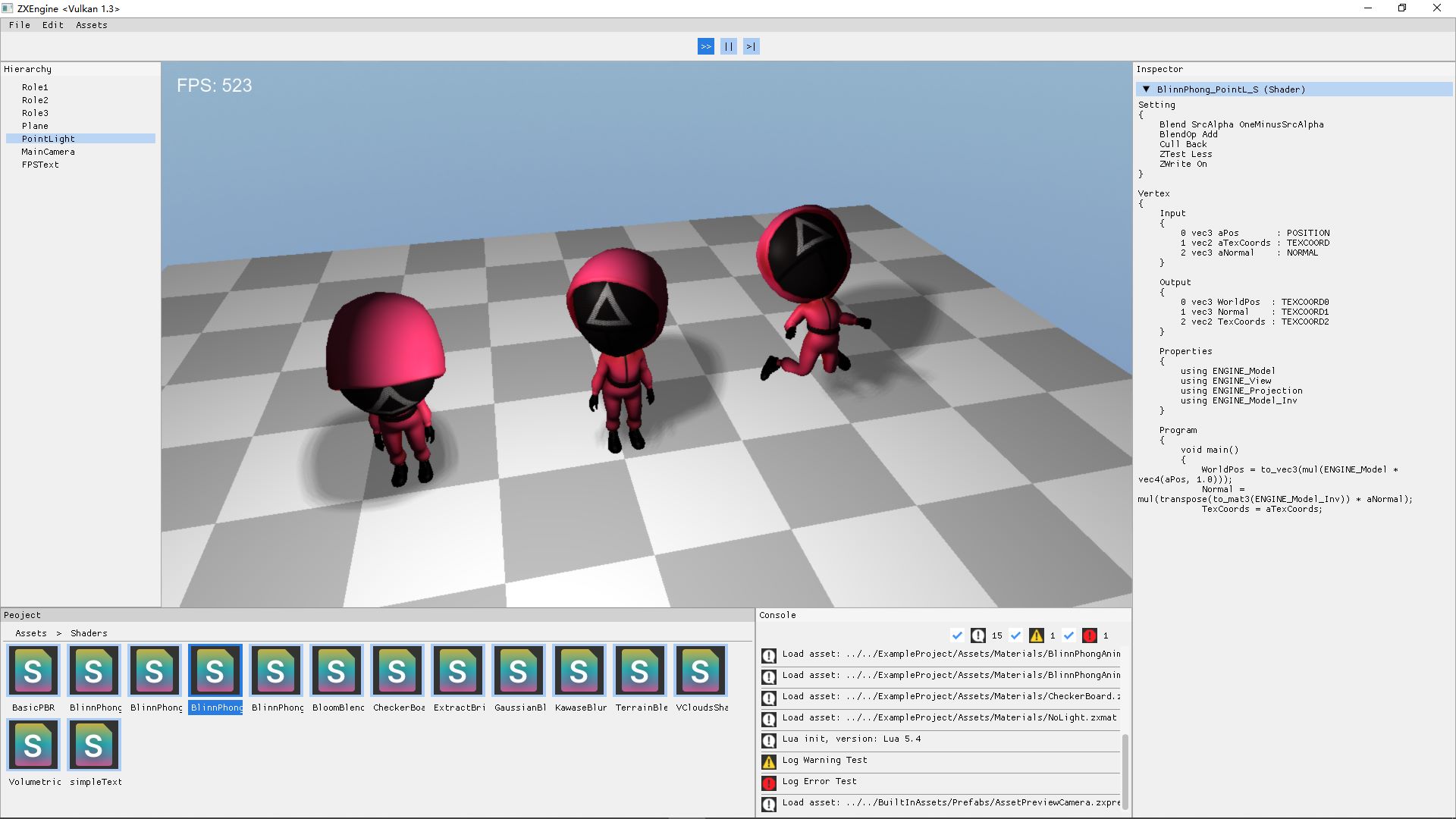Select the GaussianBlur shader icon
This screenshot has width=1456, height=819.
pos(519,670)
